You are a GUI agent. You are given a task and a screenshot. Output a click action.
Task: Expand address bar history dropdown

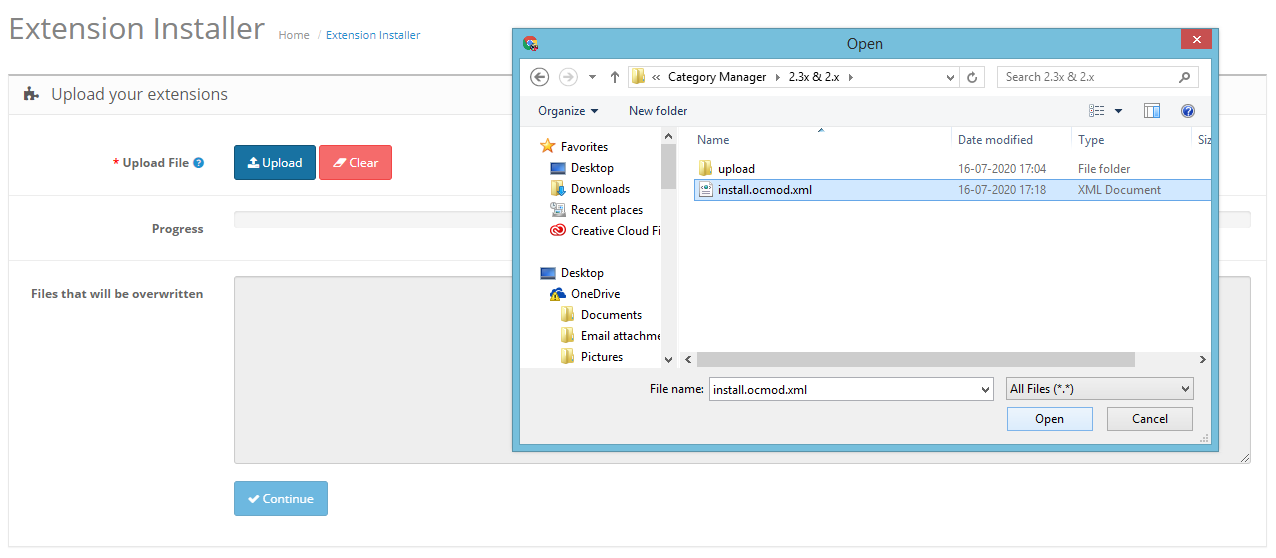[x=950, y=77]
